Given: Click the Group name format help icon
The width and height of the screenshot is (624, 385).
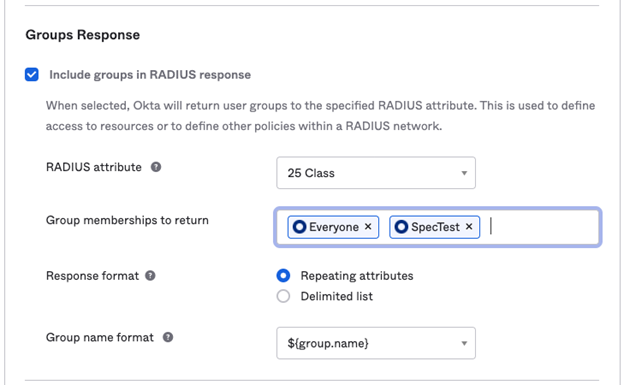Looking at the screenshot, I should pyautogui.click(x=168, y=337).
